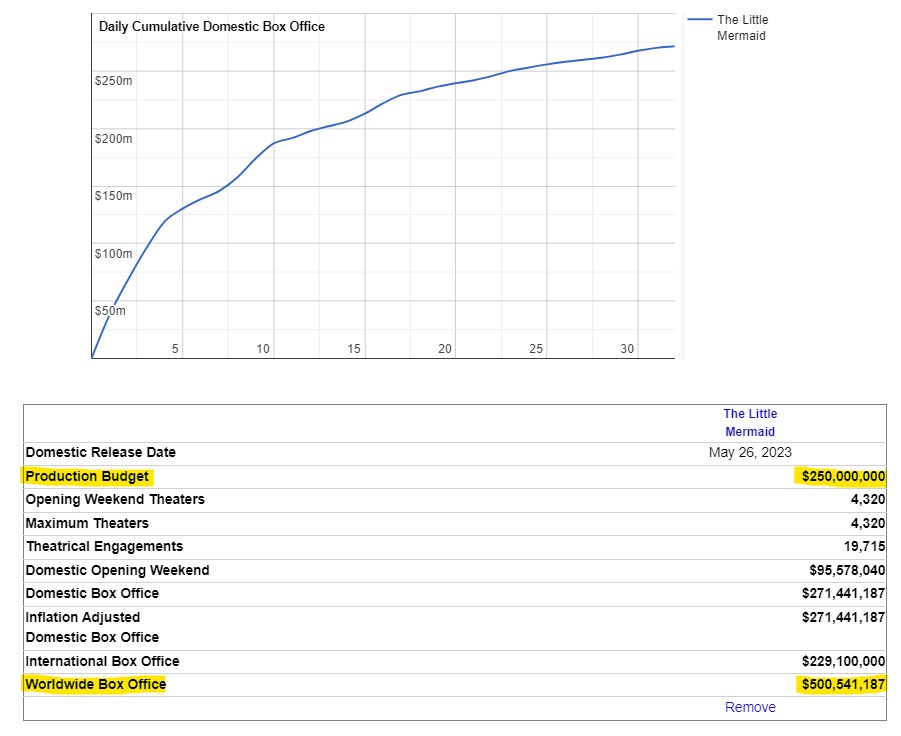Click the Remove link below the table
The image size is (901, 736).
tap(750, 707)
